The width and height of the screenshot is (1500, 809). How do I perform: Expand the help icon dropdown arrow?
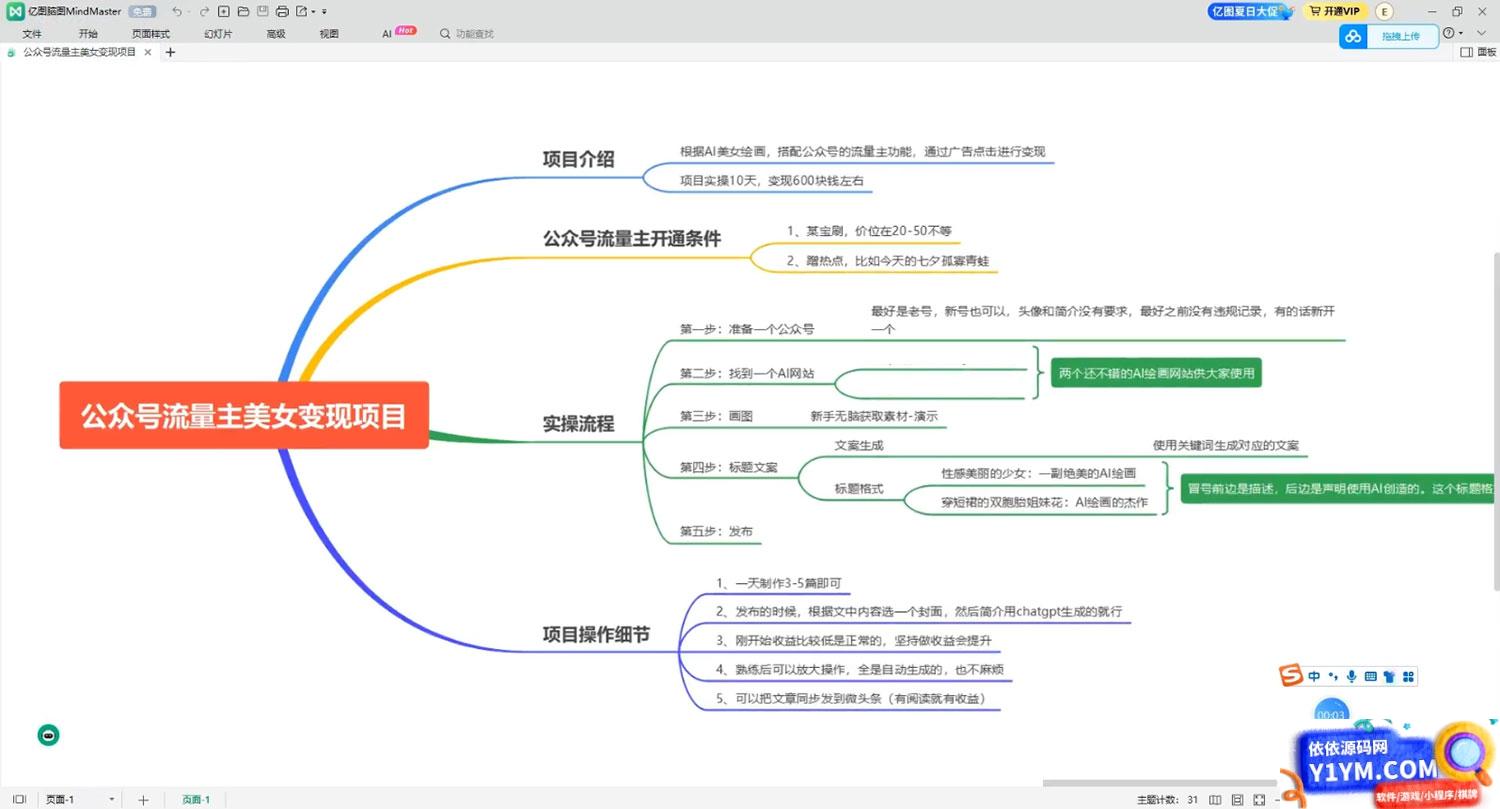[1459, 34]
